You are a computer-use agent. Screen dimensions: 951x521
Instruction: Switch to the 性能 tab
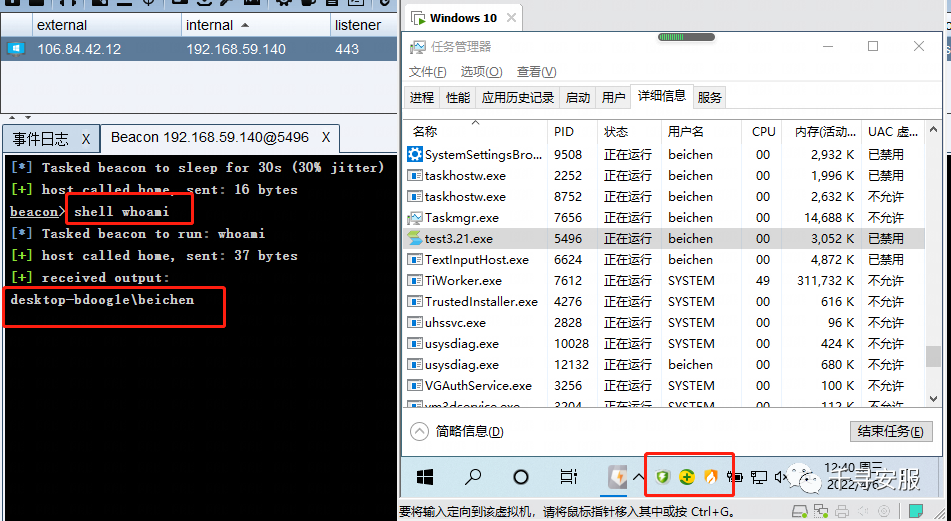coord(457,98)
